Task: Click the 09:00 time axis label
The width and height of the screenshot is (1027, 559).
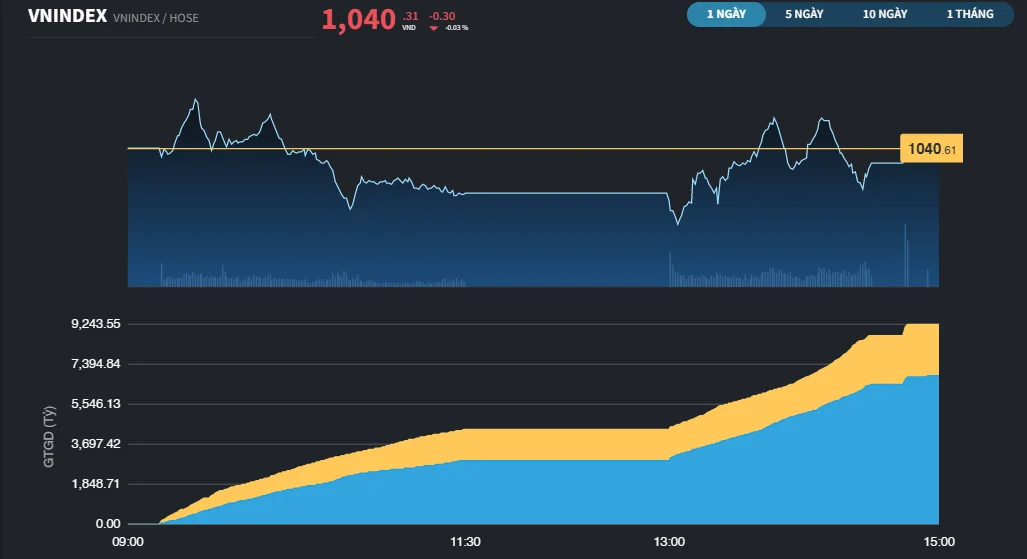Action: coord(128,542)
